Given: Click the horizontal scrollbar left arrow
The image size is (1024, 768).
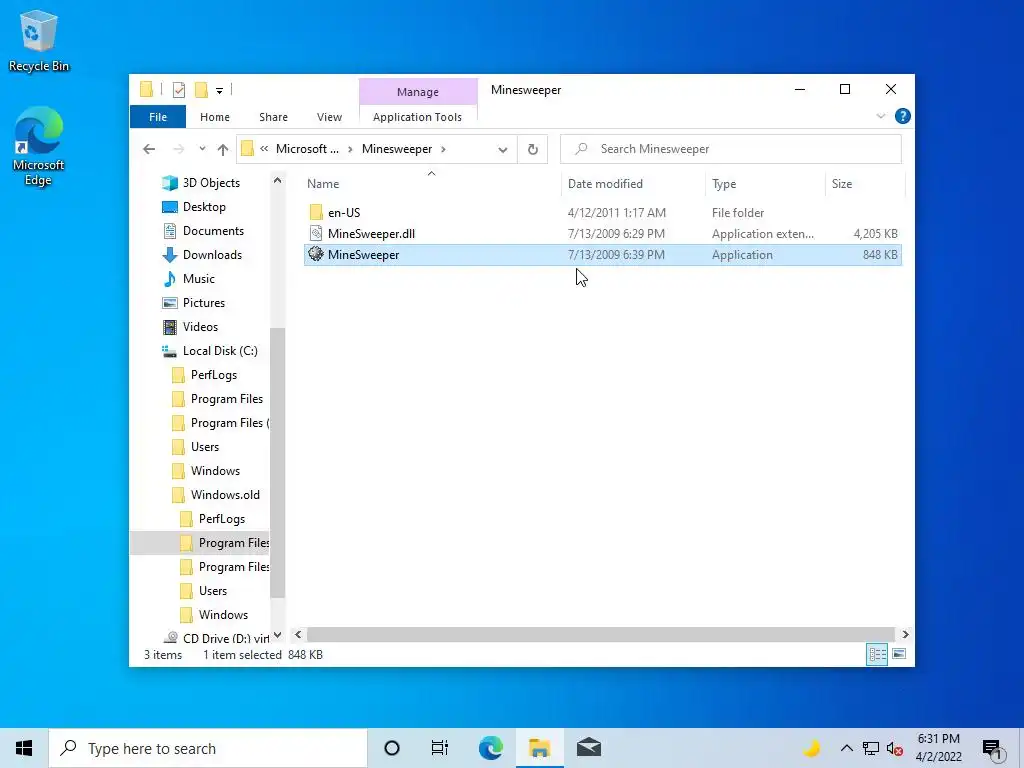Looking at the screenshot, I should [x=298, y=634].
